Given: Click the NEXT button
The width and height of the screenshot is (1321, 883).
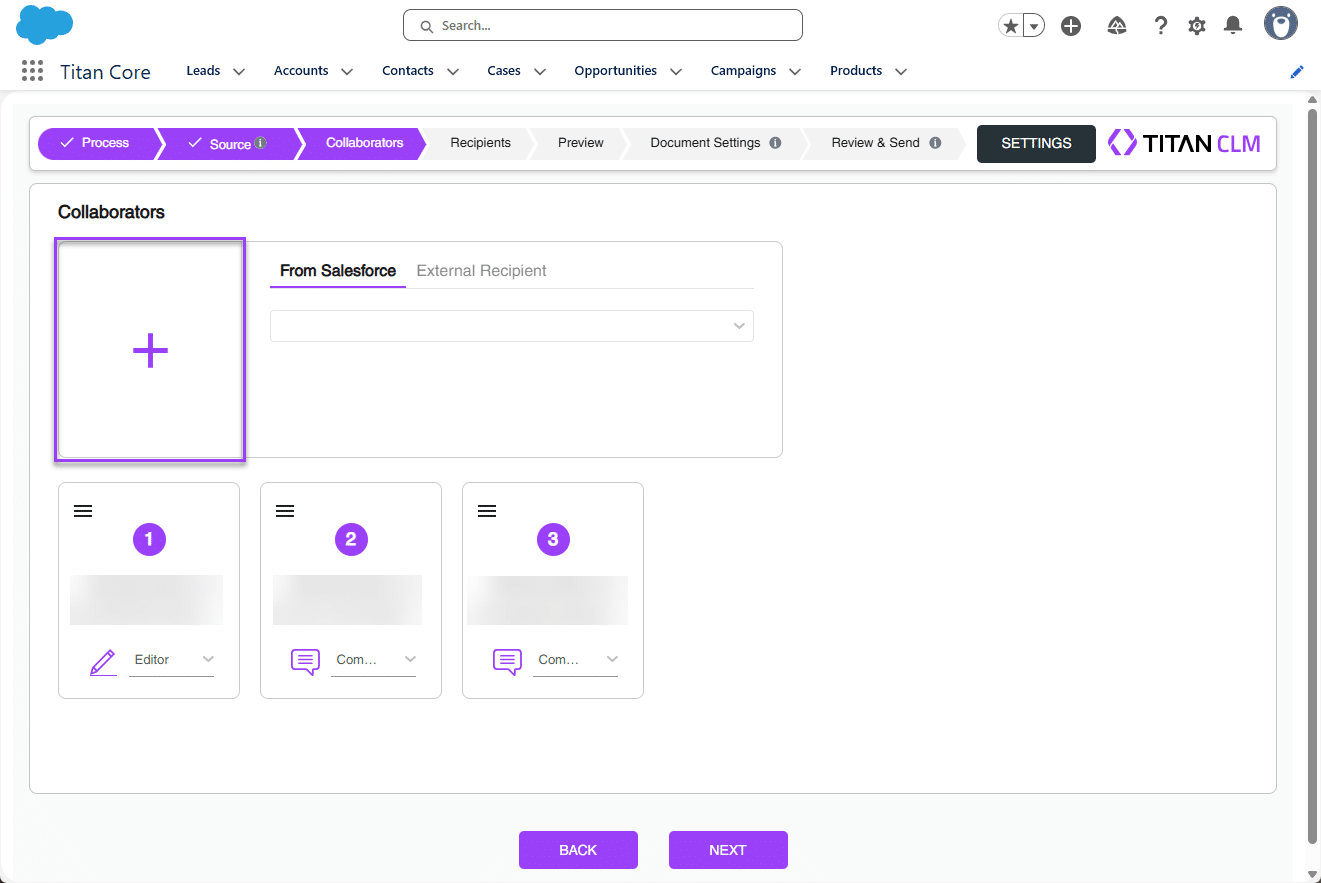Looking at the screenshot, I should click(x=727, y=850).
